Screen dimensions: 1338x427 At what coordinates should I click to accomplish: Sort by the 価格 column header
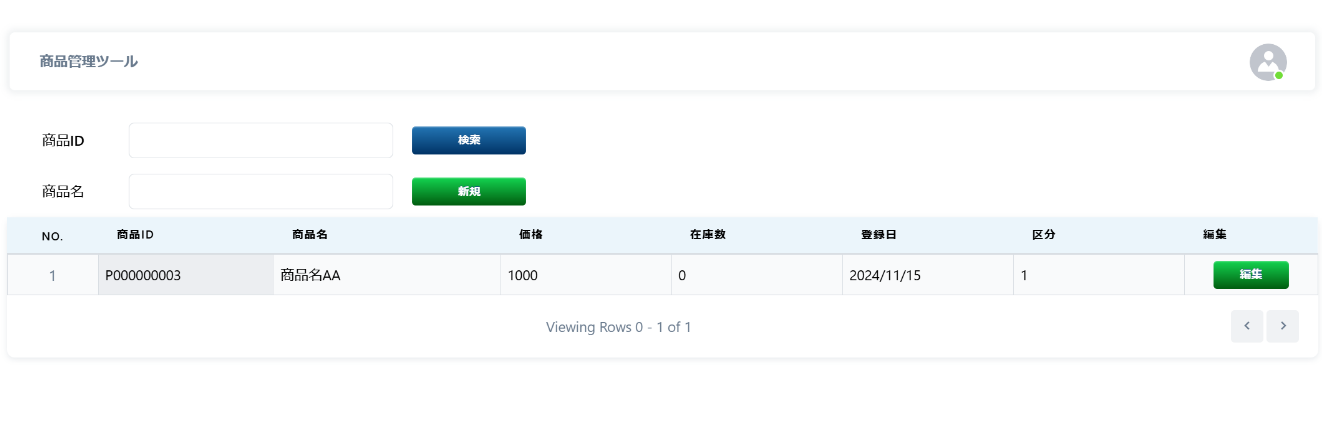(x=531, y=235)
